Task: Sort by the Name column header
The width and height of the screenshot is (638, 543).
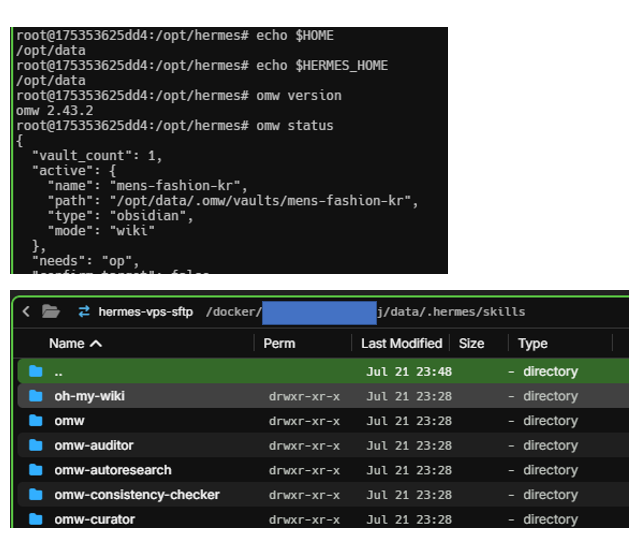Action: 67,344
